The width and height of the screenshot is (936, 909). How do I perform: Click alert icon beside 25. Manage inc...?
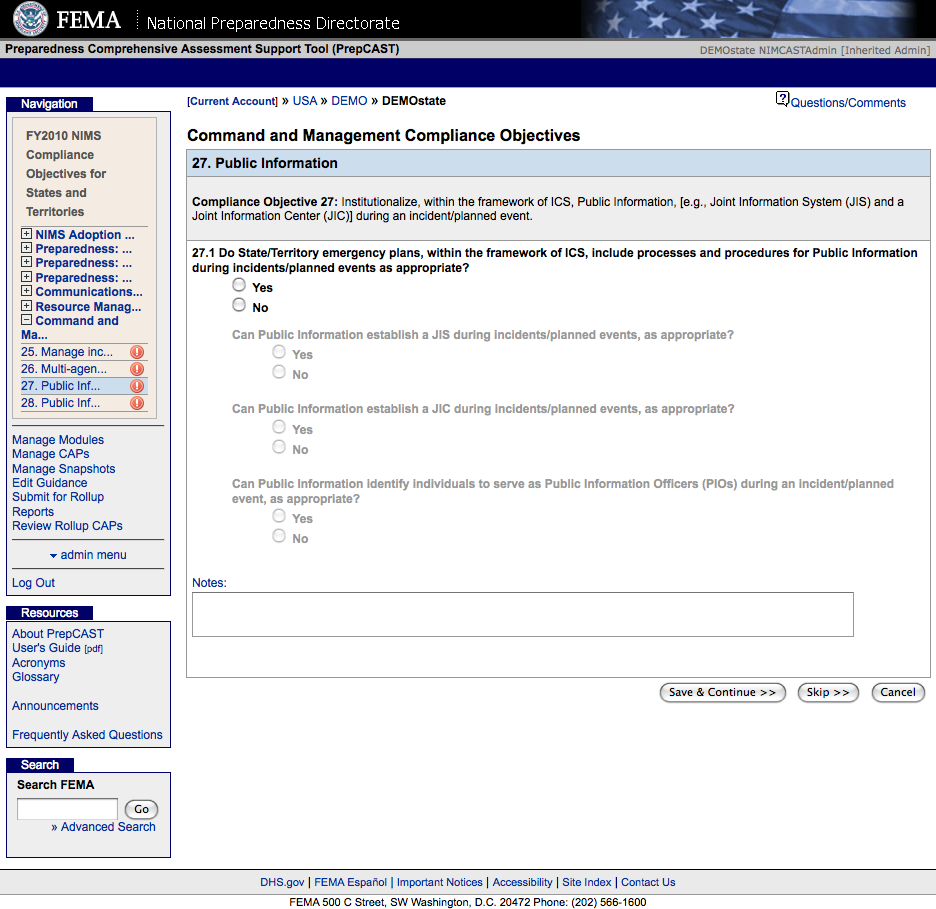[137, 352]
